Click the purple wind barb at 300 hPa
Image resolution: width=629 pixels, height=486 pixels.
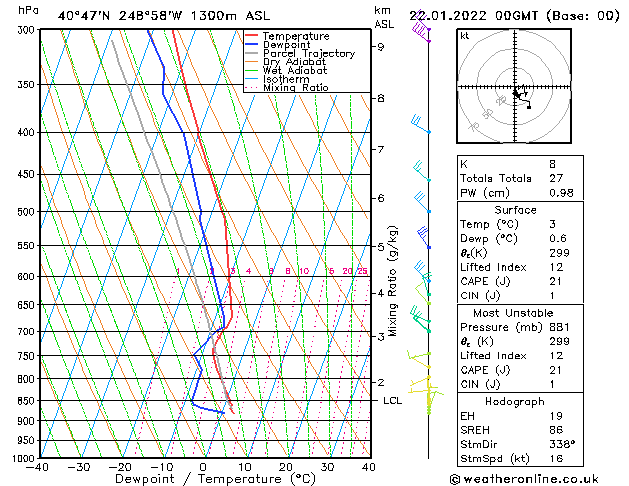422,31
